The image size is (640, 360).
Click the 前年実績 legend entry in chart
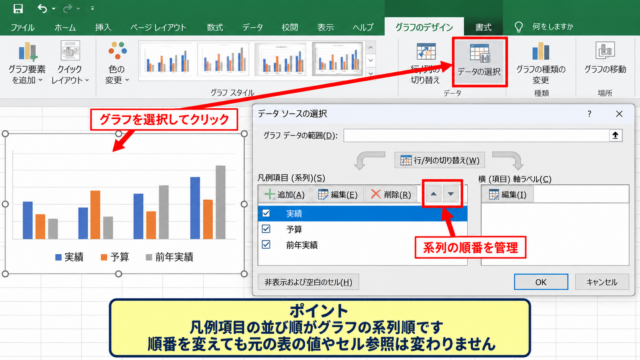169,257
